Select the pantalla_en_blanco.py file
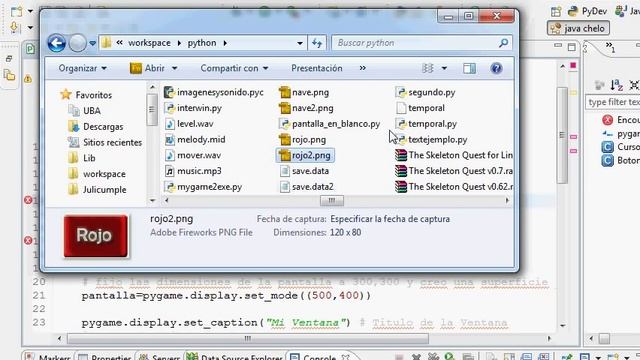 329,124
